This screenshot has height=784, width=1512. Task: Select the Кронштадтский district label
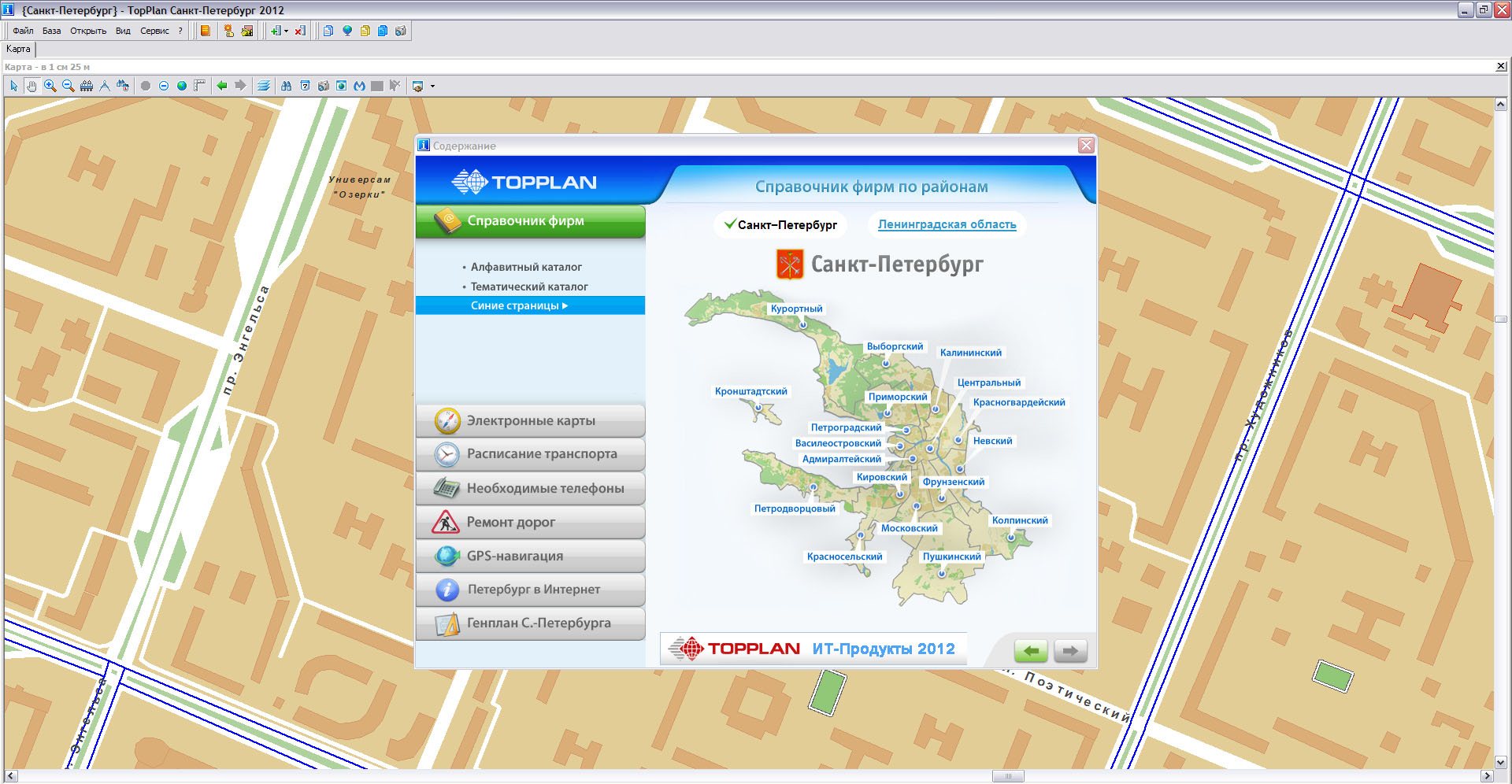click(x=751, y=391)
